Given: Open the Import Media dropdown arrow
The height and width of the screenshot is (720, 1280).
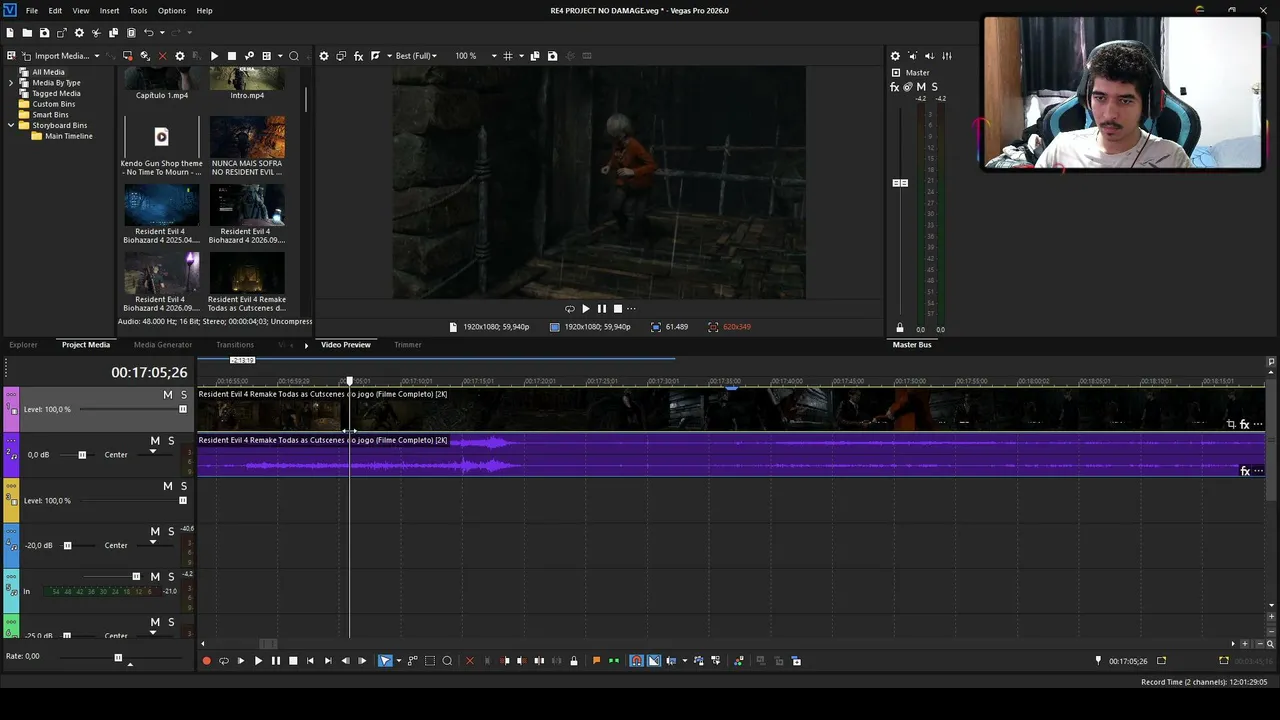Looking at the screenshot, I should coord(97,56).
